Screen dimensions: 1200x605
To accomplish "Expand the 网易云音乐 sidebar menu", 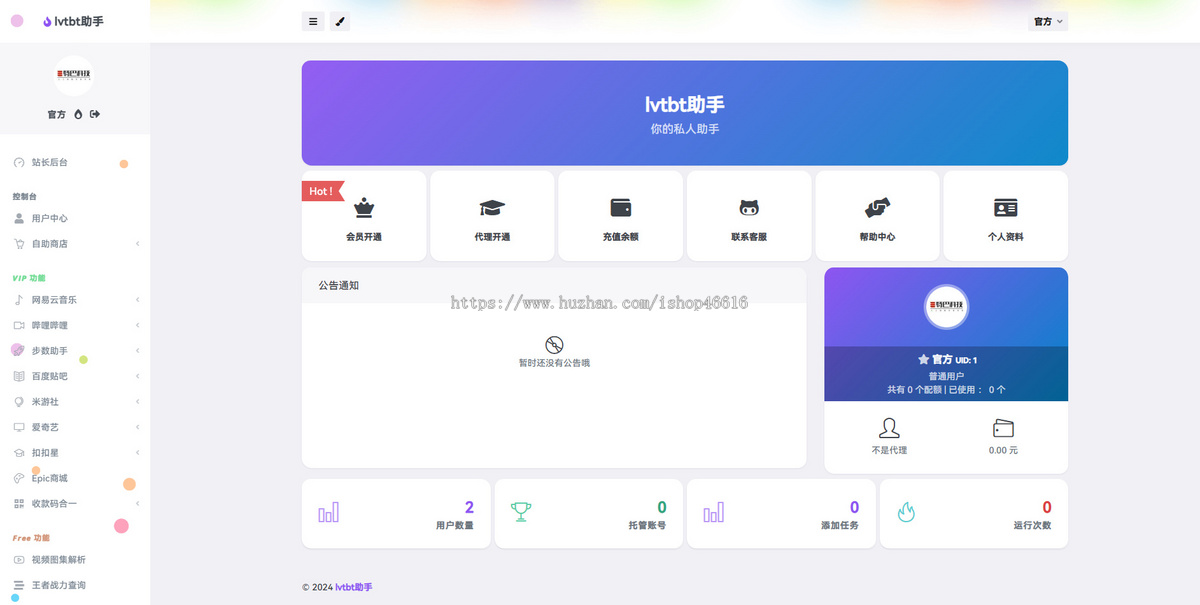I will point(75,300).
